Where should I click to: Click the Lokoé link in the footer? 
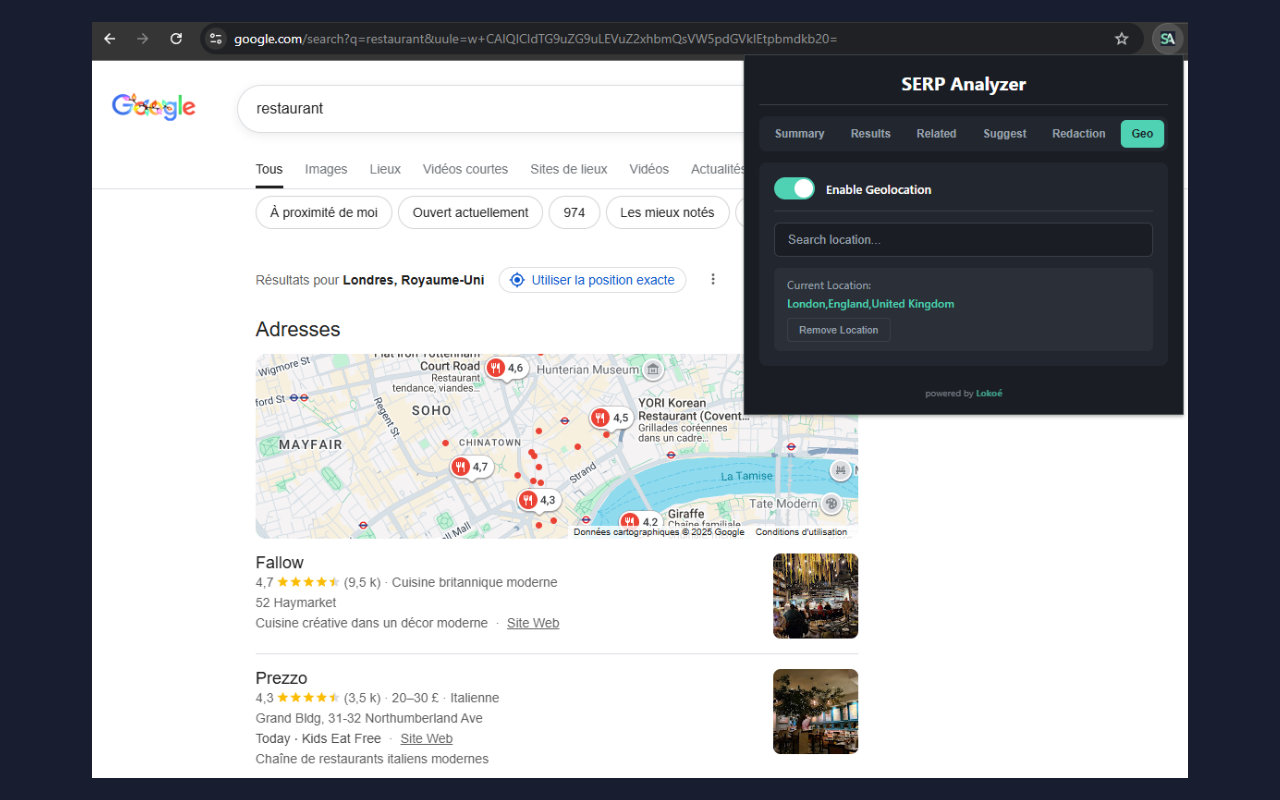pyautogui.click(x=989, y=393)
